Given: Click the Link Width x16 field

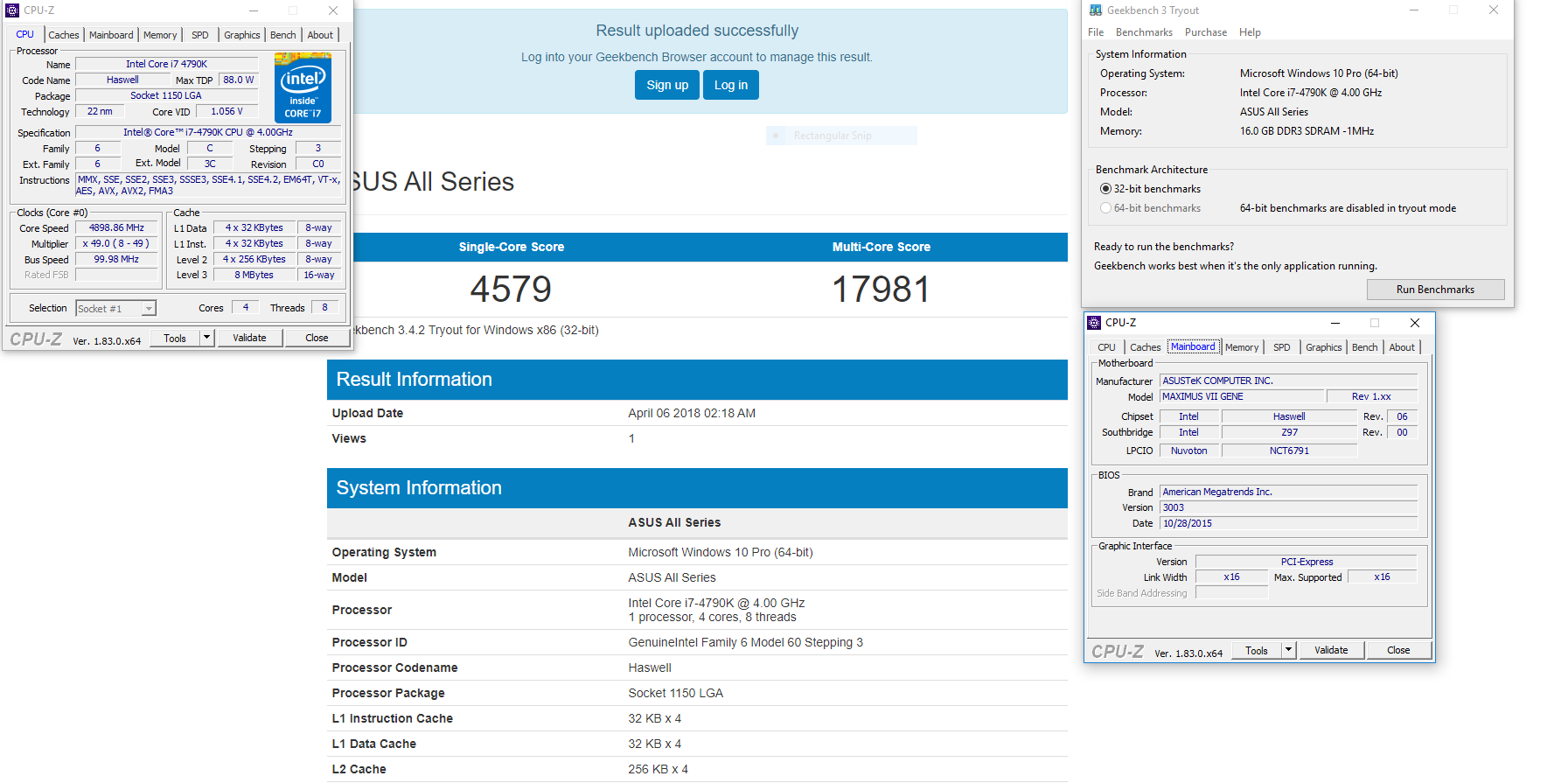Looking at the screenshot, I should (x=1231, y=577).
